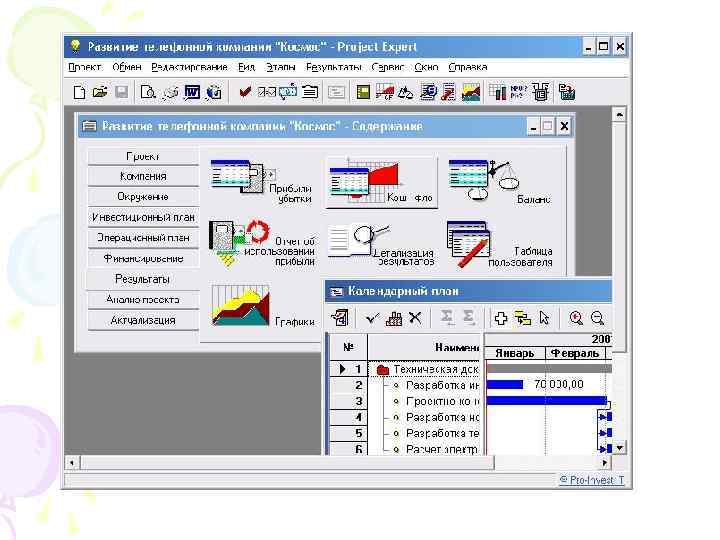Follow the Pro-Invest link in status bar
The width and height of the screenshot is (720, 540).
(592, 480)
